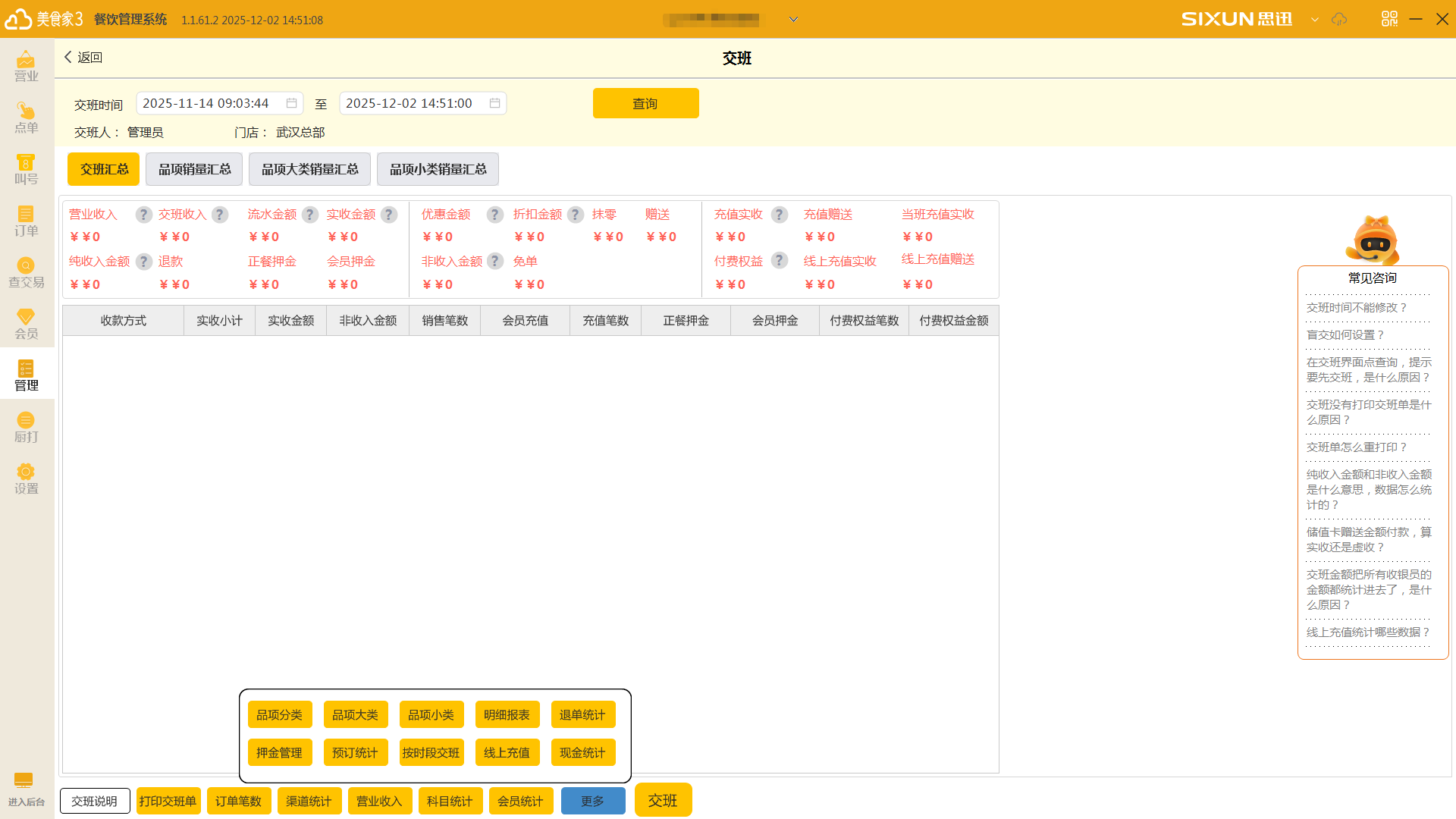Screen dimensions: 1456x819
Task: Click the 更多 blue button
Action: point(592,801)
